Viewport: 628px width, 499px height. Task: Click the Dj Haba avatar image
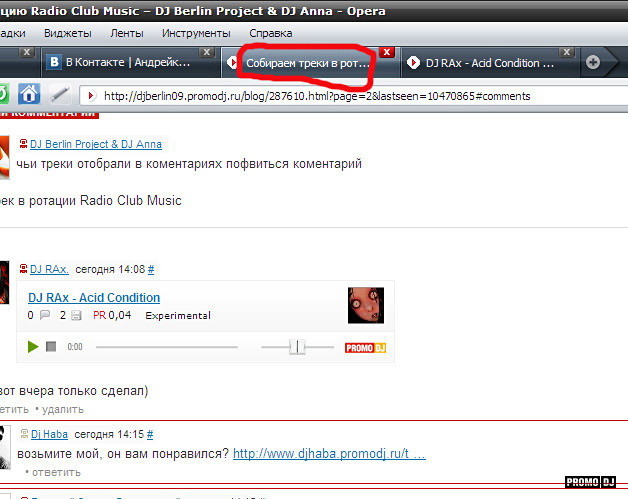click(5, 447)
